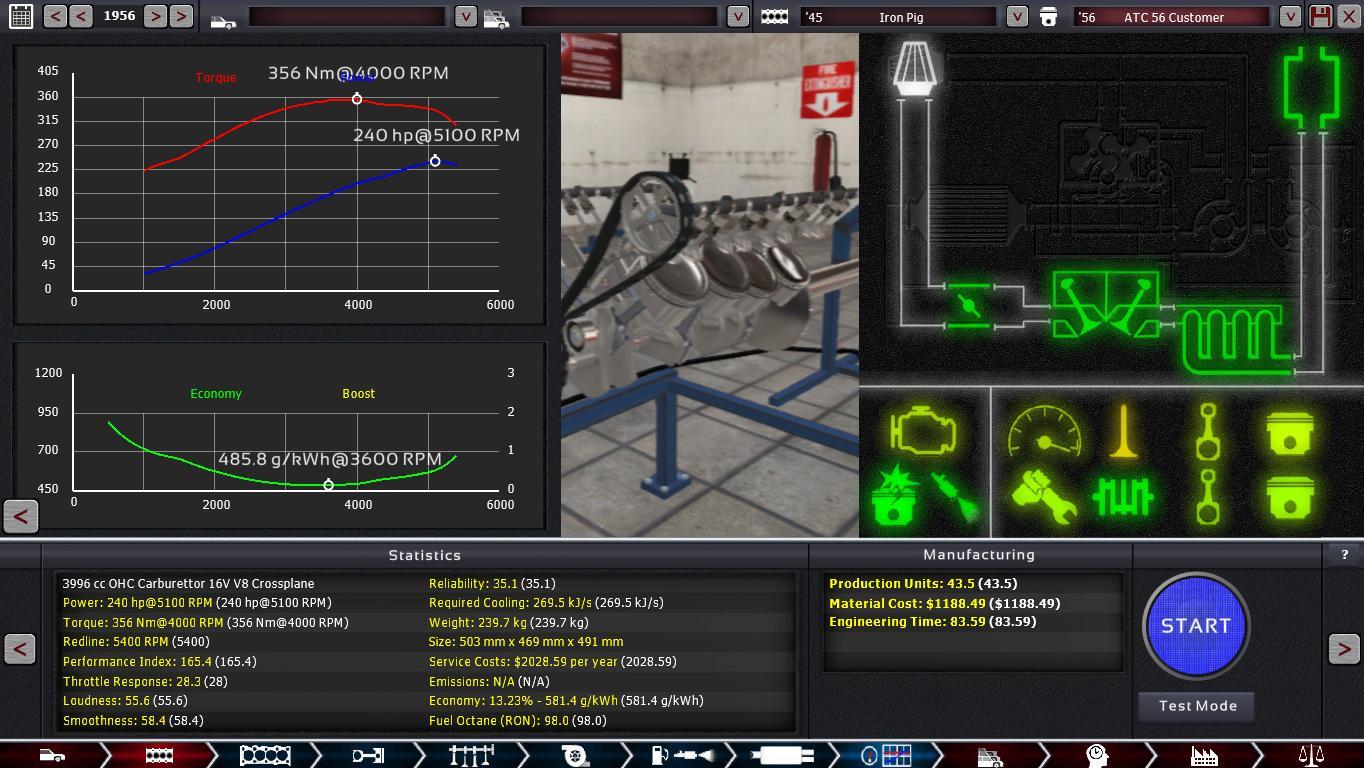Viewport: 1364px width, 768px height.
Task: Open the ATC 56 Customer variant dropdown
Action: 1290,16
